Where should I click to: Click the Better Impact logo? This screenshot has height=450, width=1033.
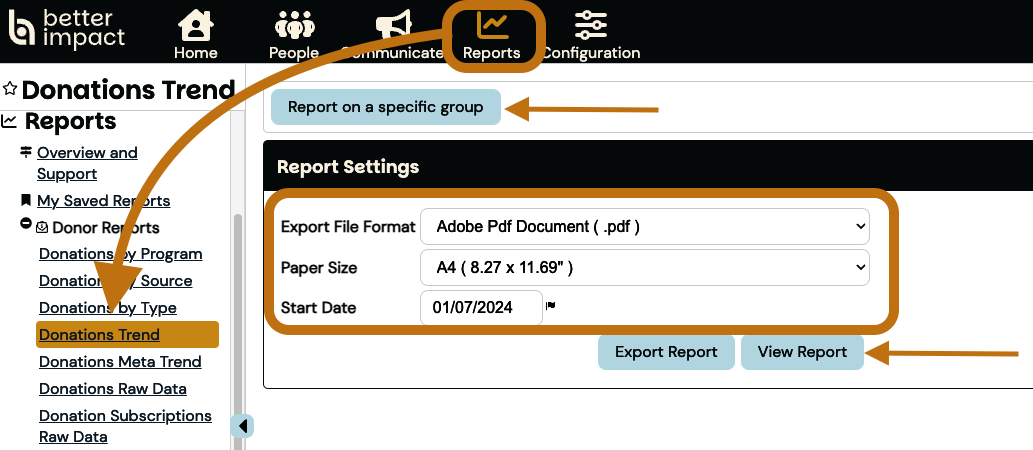[66, 28]
